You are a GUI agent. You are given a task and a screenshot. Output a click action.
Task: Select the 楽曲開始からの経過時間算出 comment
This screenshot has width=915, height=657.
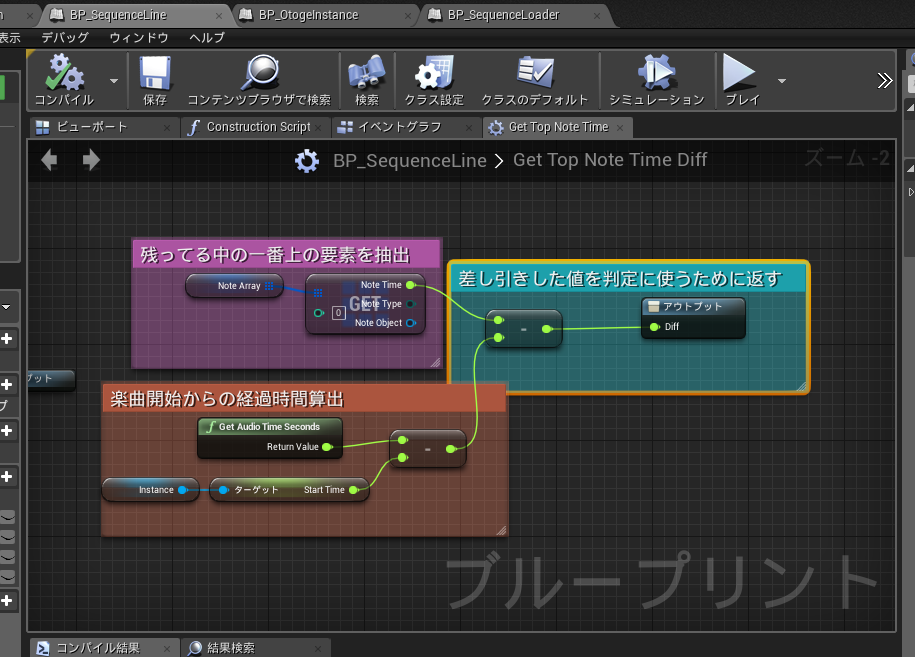[303, 398]
